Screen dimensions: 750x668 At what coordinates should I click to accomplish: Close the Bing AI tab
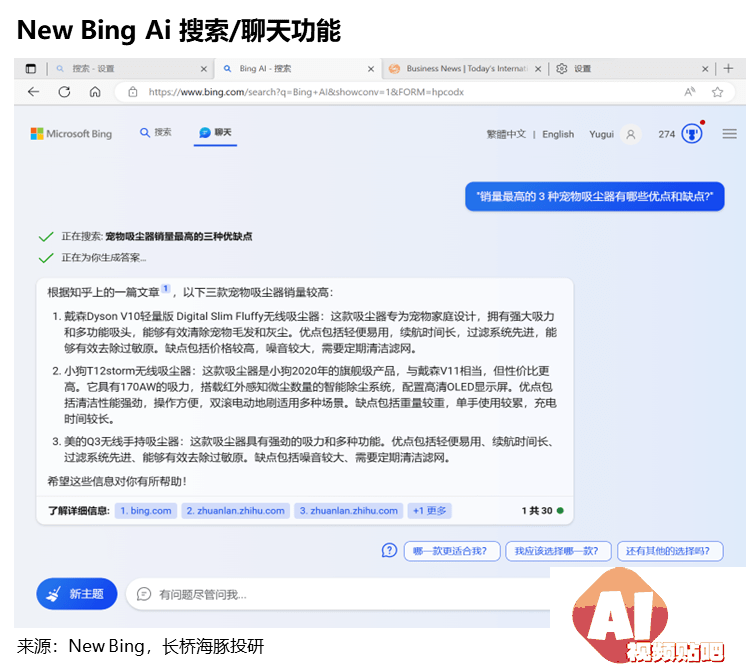[371, 69]
